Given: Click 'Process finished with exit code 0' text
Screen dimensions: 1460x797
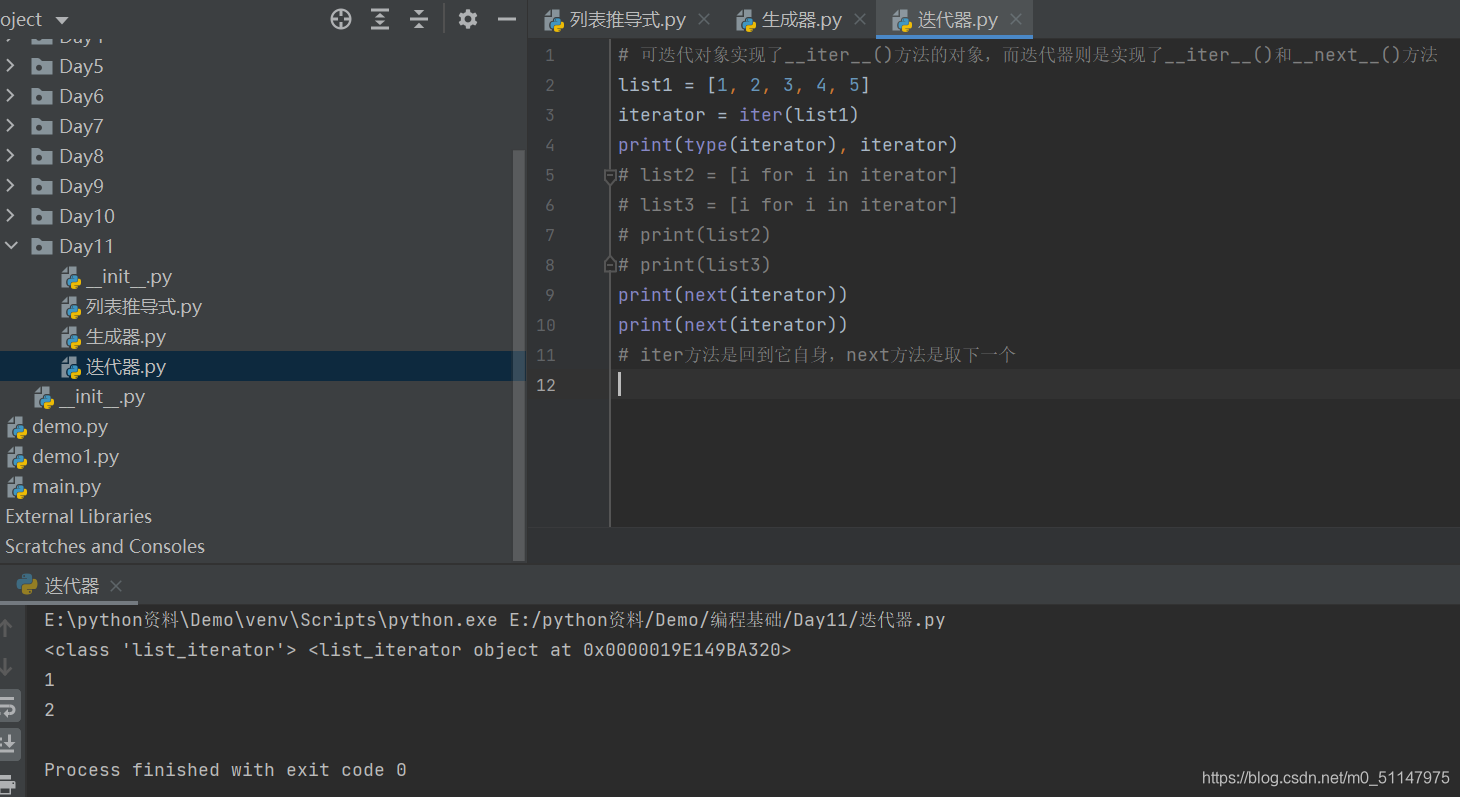Looking at the screenshot, I should 225,770.
